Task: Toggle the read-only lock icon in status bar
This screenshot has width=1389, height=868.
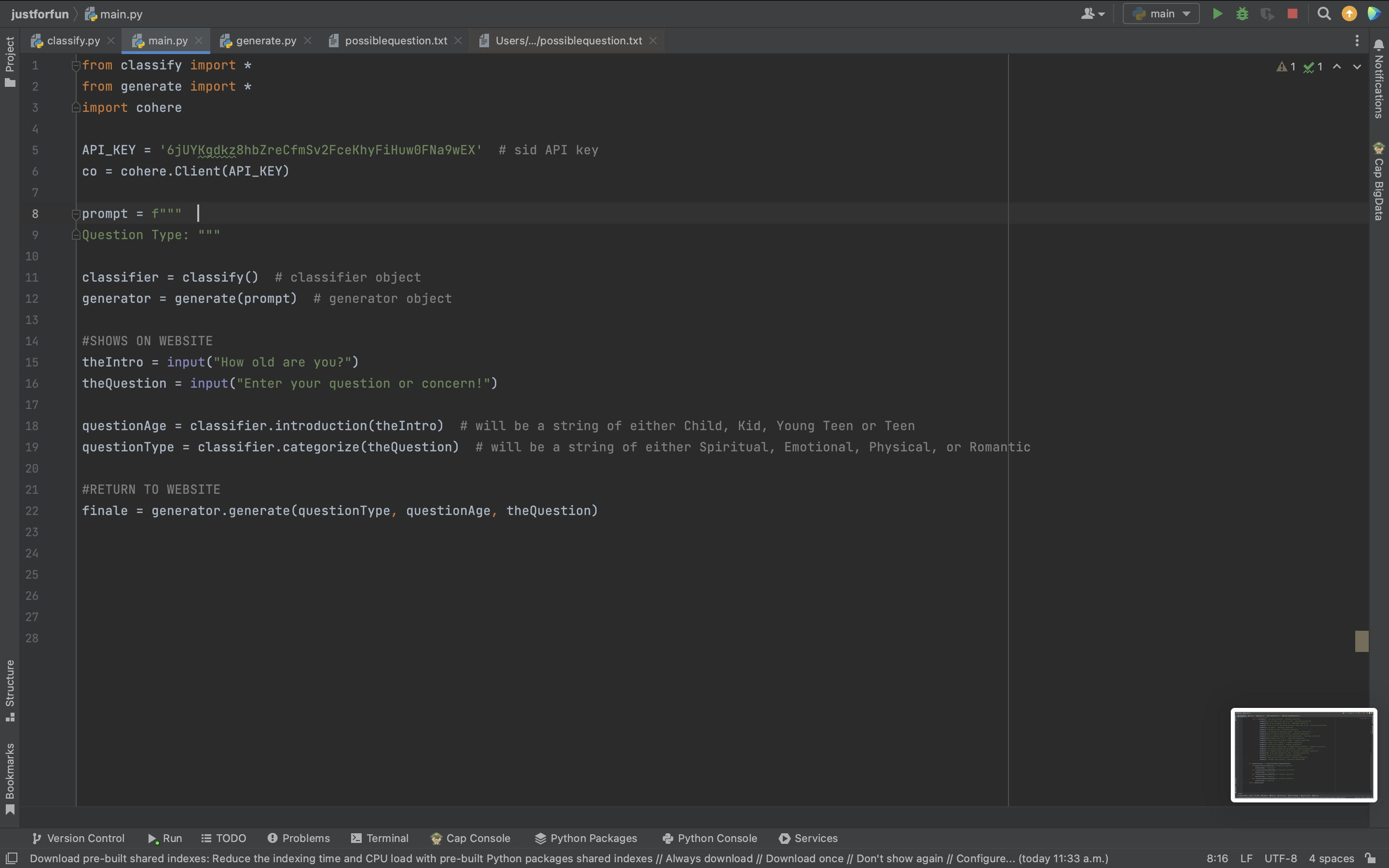Action: [1371, 858]
